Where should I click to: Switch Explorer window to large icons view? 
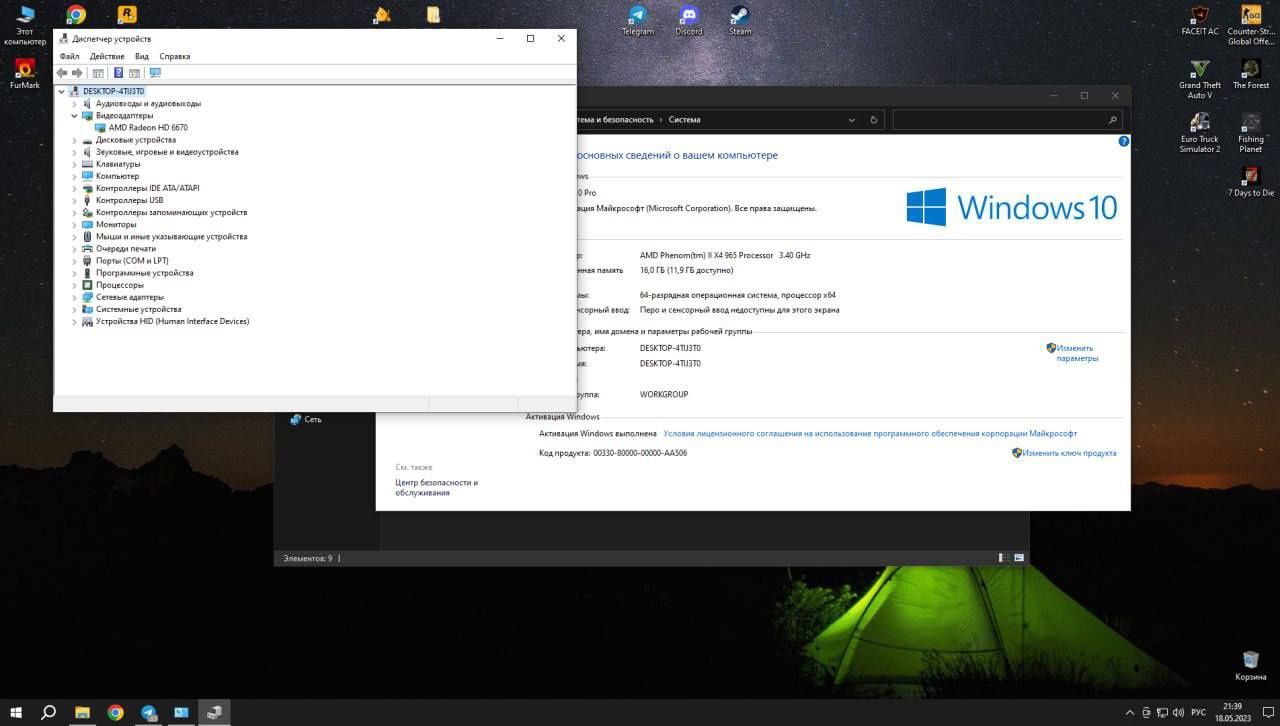pyautogui.click(x=1019, y=558)
